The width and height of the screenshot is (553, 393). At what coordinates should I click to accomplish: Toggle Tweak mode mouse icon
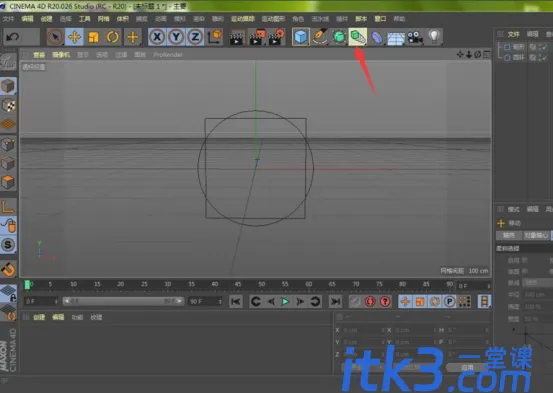(8, 225)
